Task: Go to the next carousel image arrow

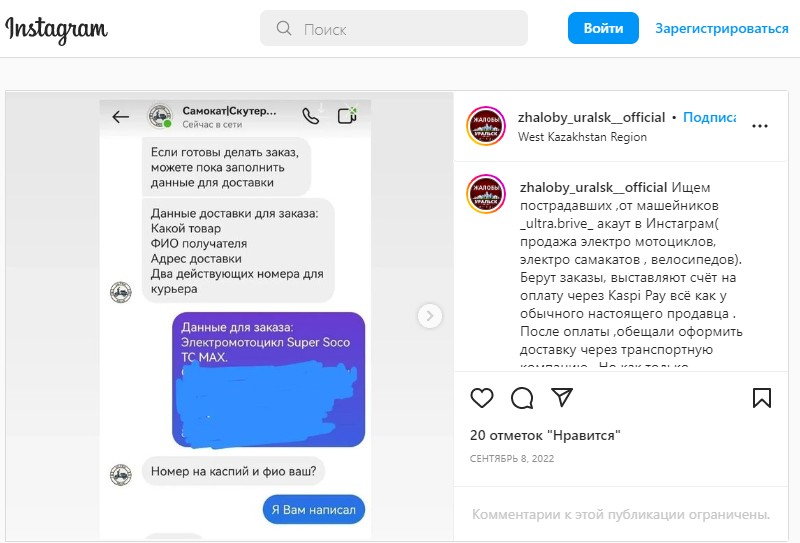Action: (x=430, y=316)
